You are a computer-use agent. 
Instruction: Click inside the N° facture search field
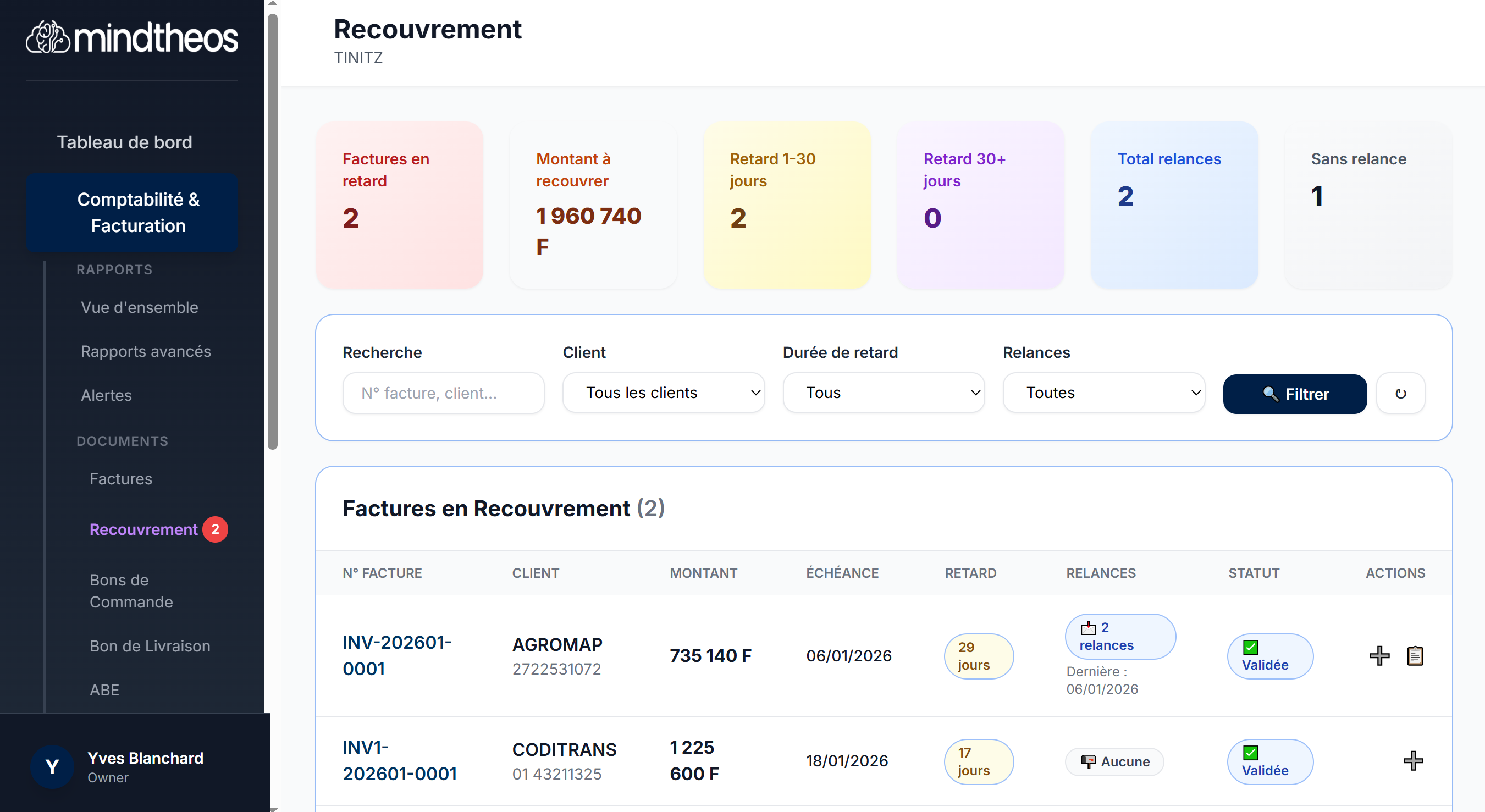tap(443, 393)
